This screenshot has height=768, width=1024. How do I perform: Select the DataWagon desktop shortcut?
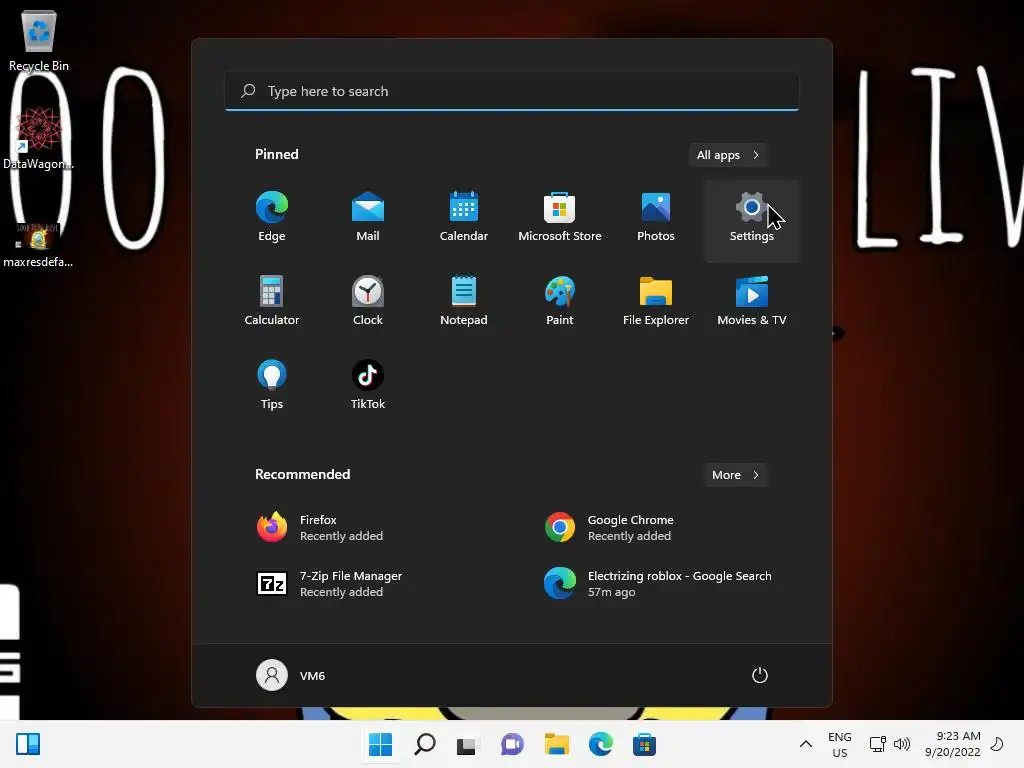click(39, 138)
